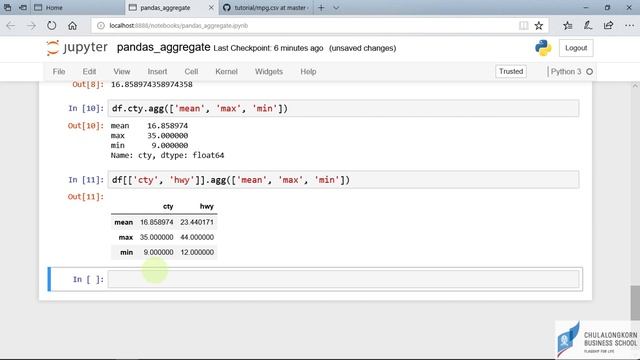This screenshot has width=640, height=360.
Task: Click the Trusted notebook button
Action: tap(511, 71)
